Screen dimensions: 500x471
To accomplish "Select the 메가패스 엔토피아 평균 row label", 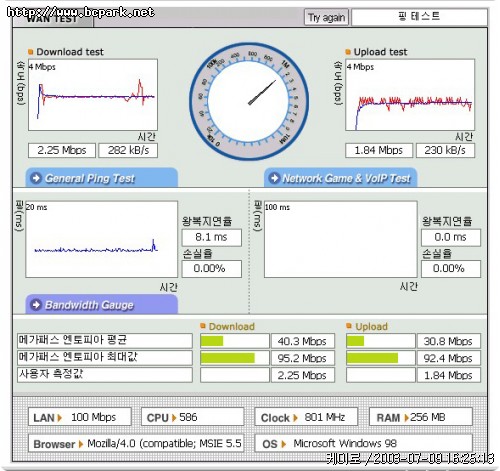I will [105, 341].
